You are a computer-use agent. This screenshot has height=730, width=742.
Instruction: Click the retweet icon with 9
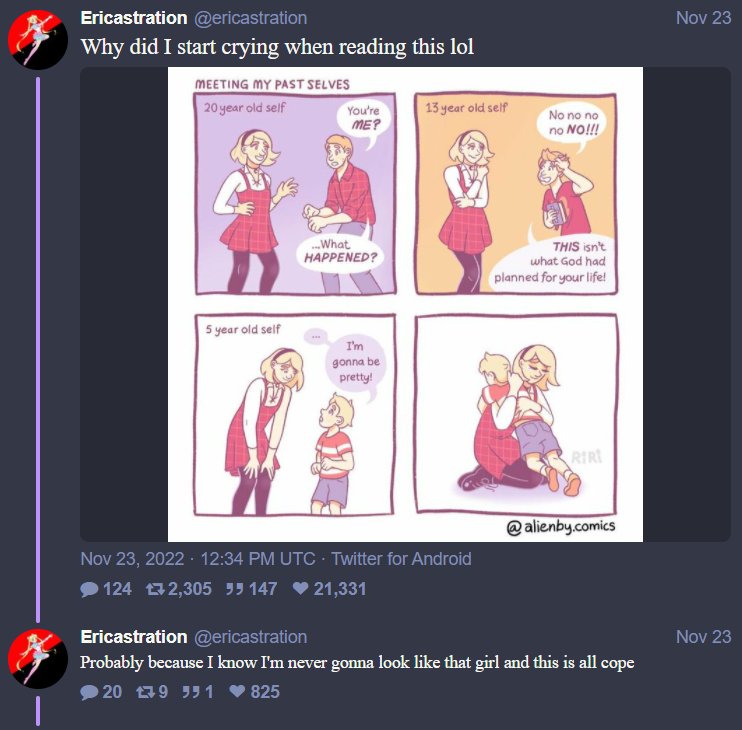(x=145, y=692)
